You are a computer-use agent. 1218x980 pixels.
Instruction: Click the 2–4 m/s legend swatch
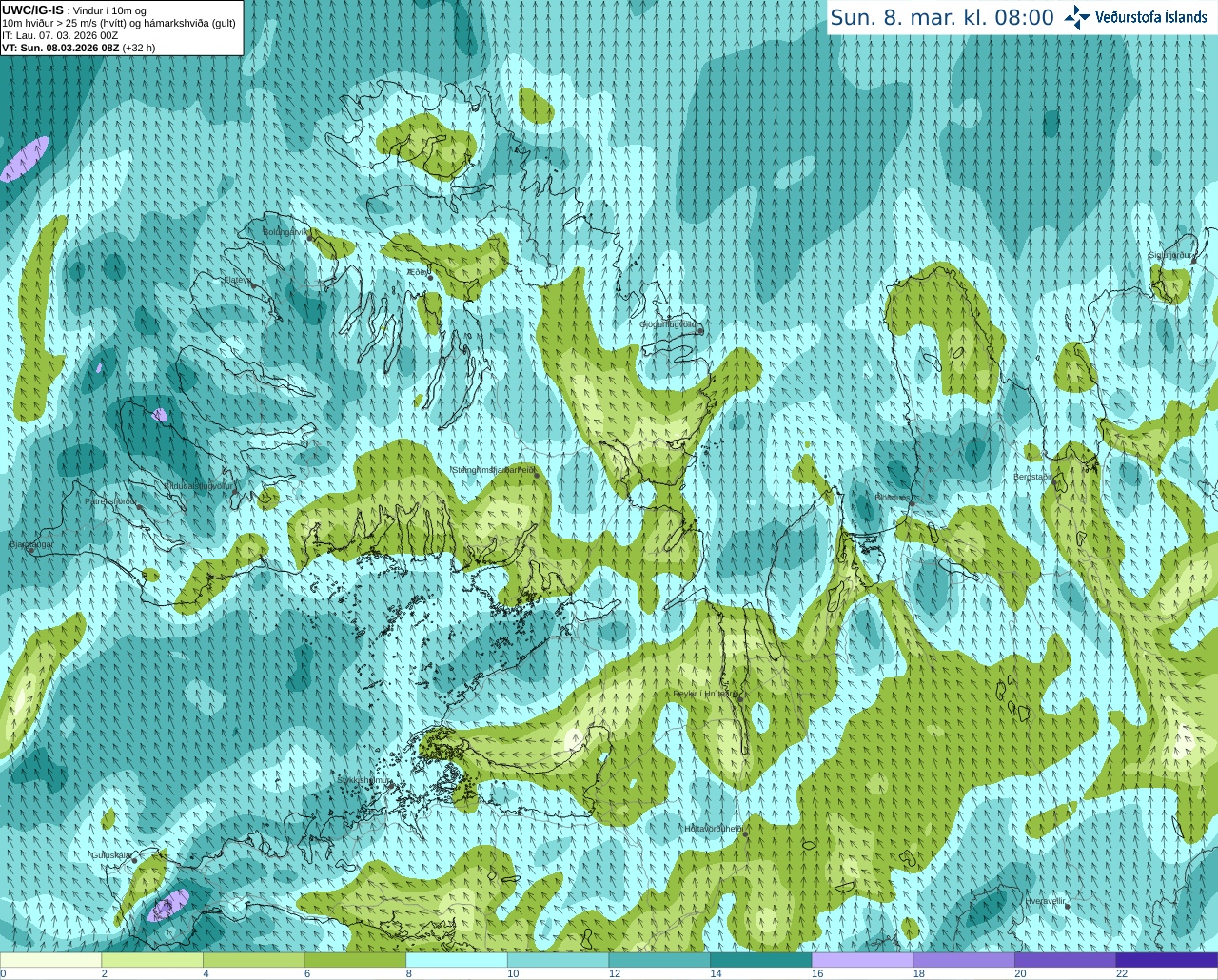point(152,960)
